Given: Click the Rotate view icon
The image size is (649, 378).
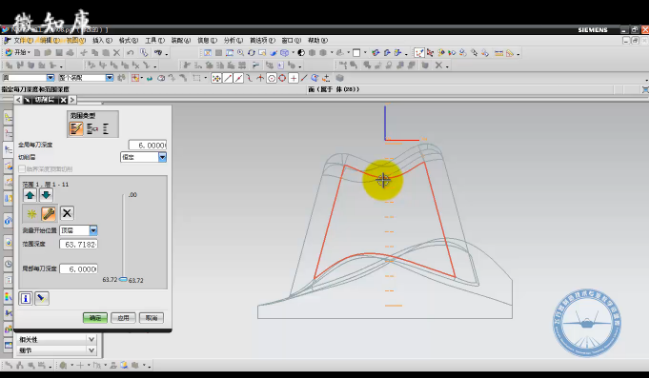Looking at the screenshot, I should click(251, 53).
